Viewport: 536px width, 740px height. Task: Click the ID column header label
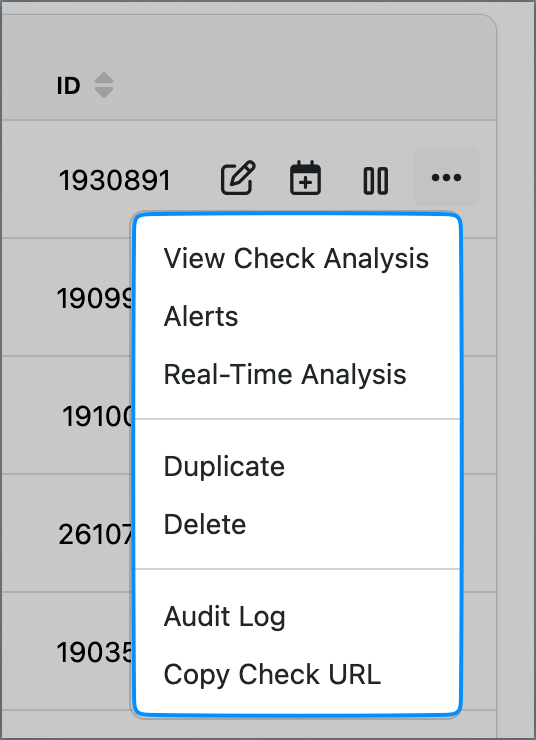point(68,86)
